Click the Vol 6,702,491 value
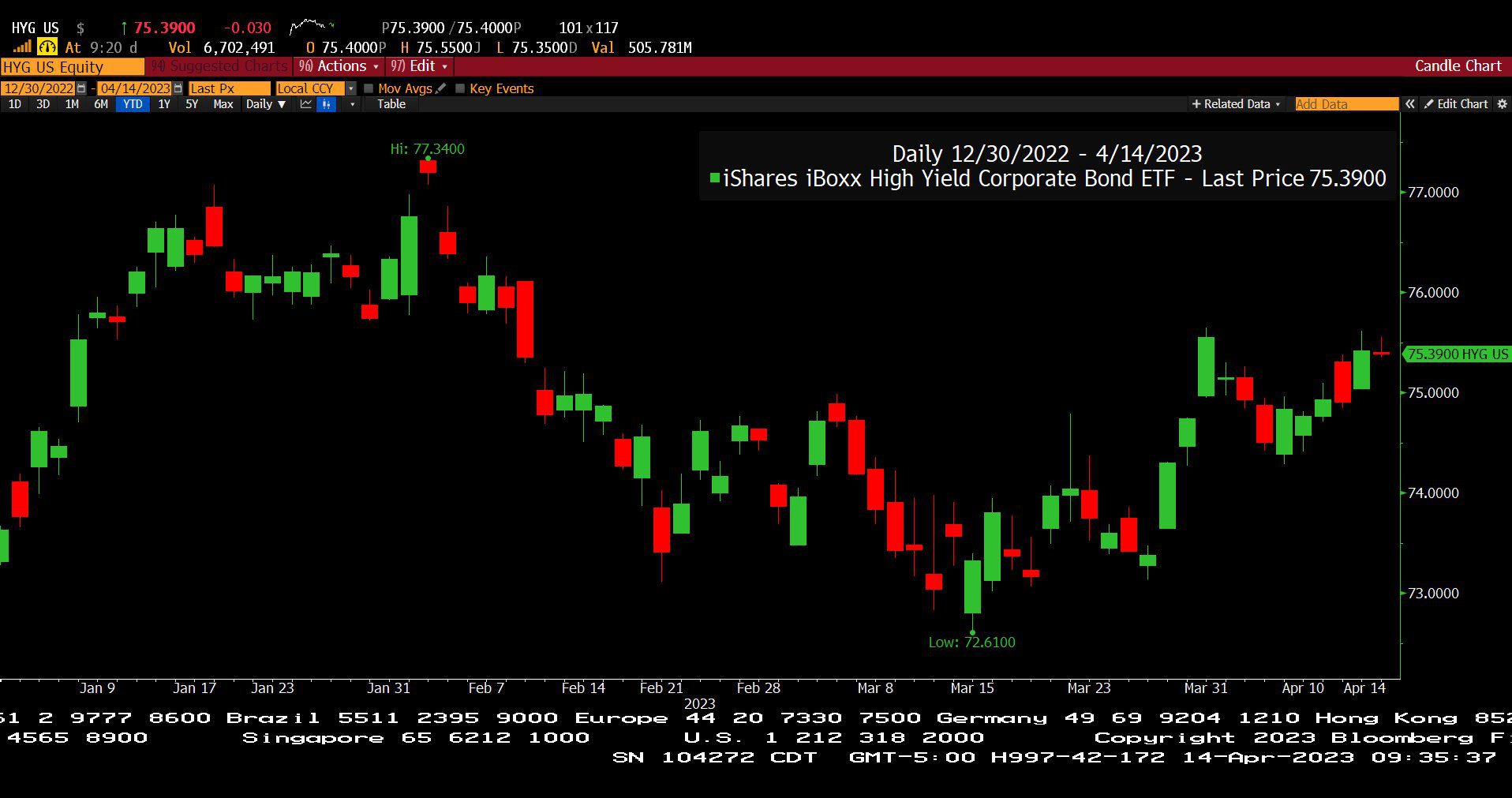The image size is (1512, 798). point(222,47)
